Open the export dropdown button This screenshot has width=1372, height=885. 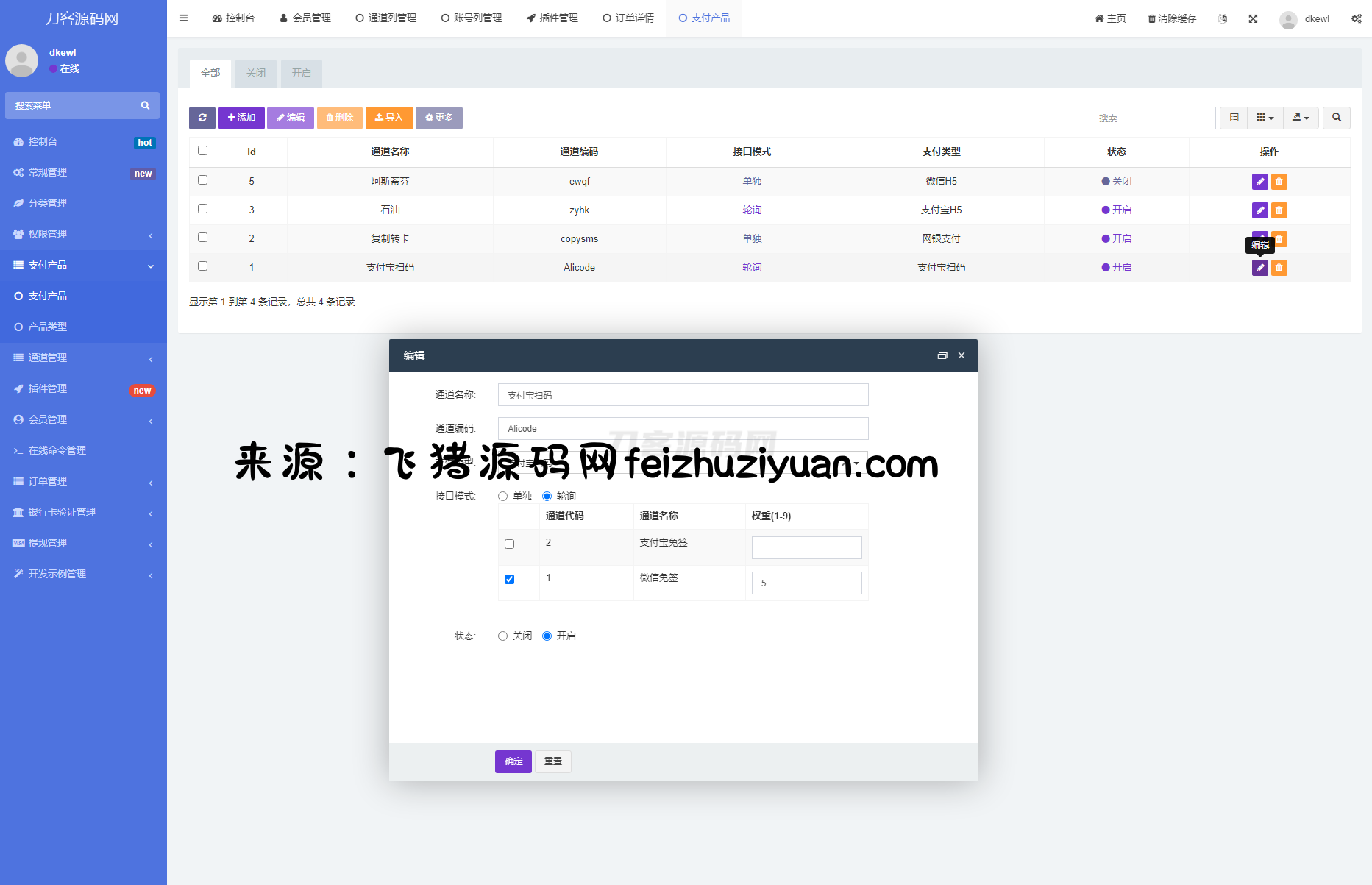coord(1300,118)
